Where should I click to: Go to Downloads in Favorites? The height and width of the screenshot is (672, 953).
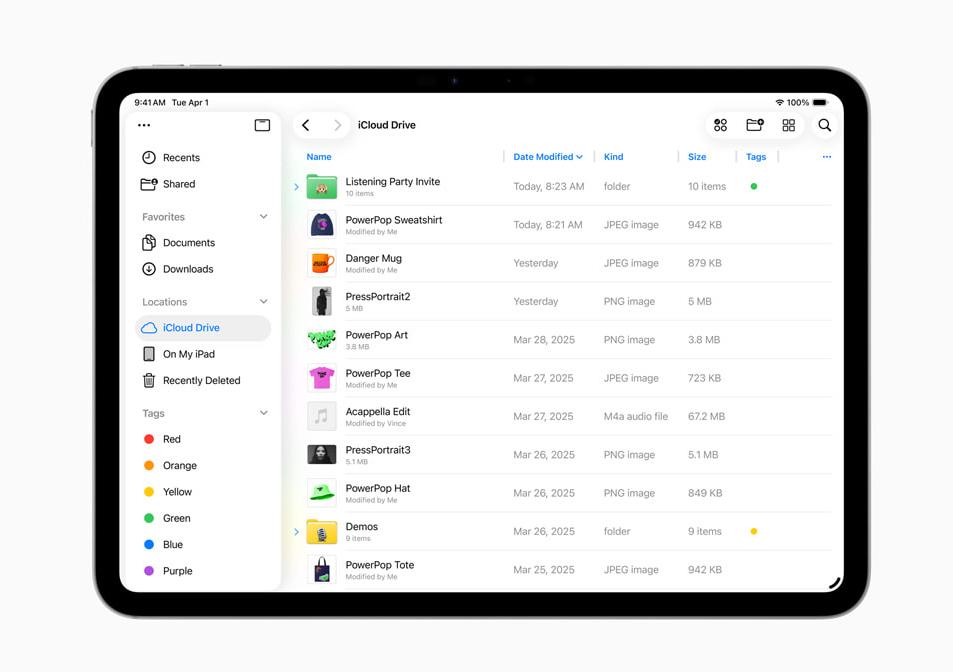pos(203,269)
